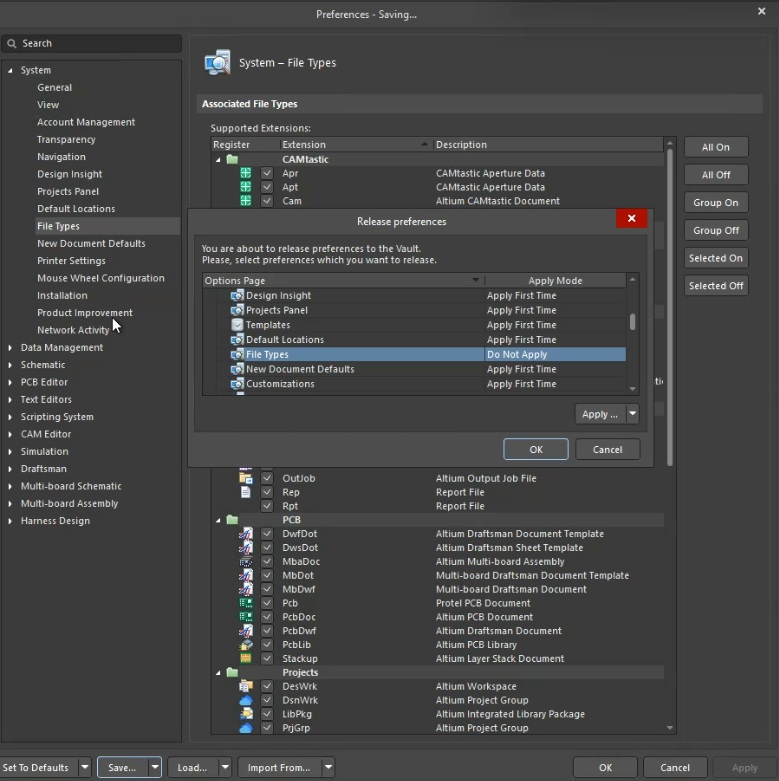Open the Set To Defaults dropdown arrow

[x=85, y=768]
